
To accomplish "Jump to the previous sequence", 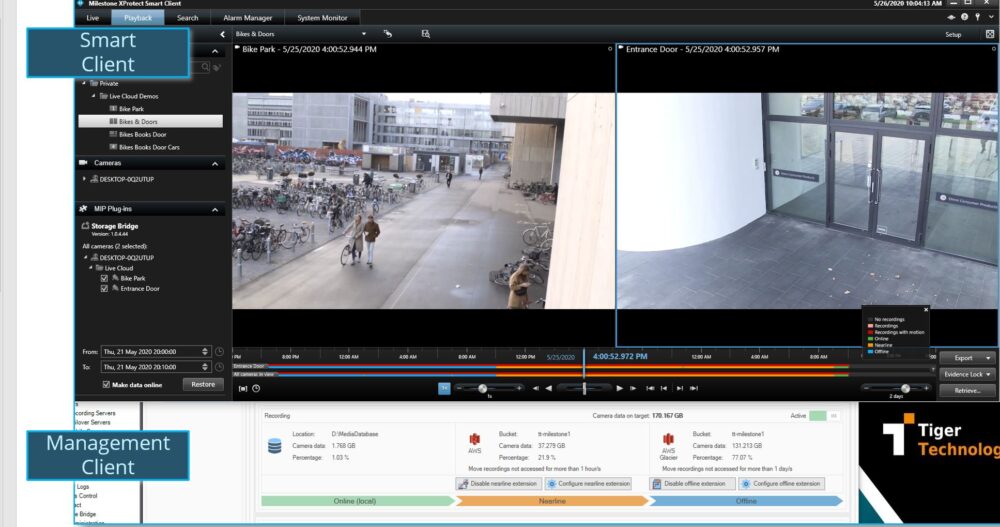I will (x=664, y=388).
